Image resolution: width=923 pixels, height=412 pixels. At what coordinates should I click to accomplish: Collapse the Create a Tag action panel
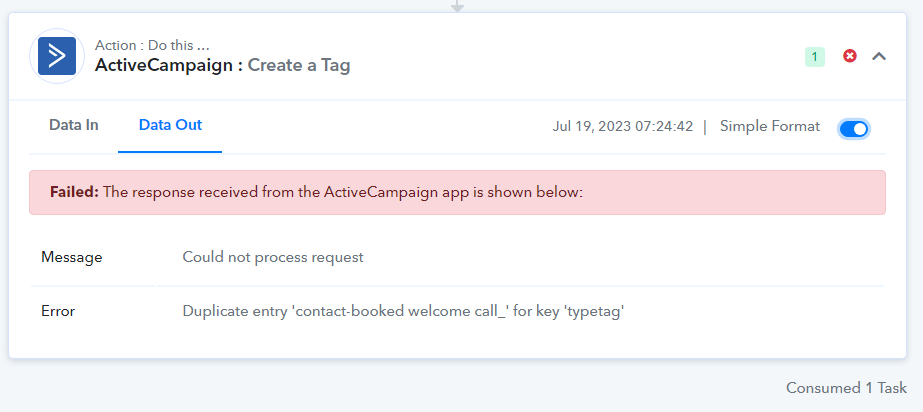pos(879,57)
